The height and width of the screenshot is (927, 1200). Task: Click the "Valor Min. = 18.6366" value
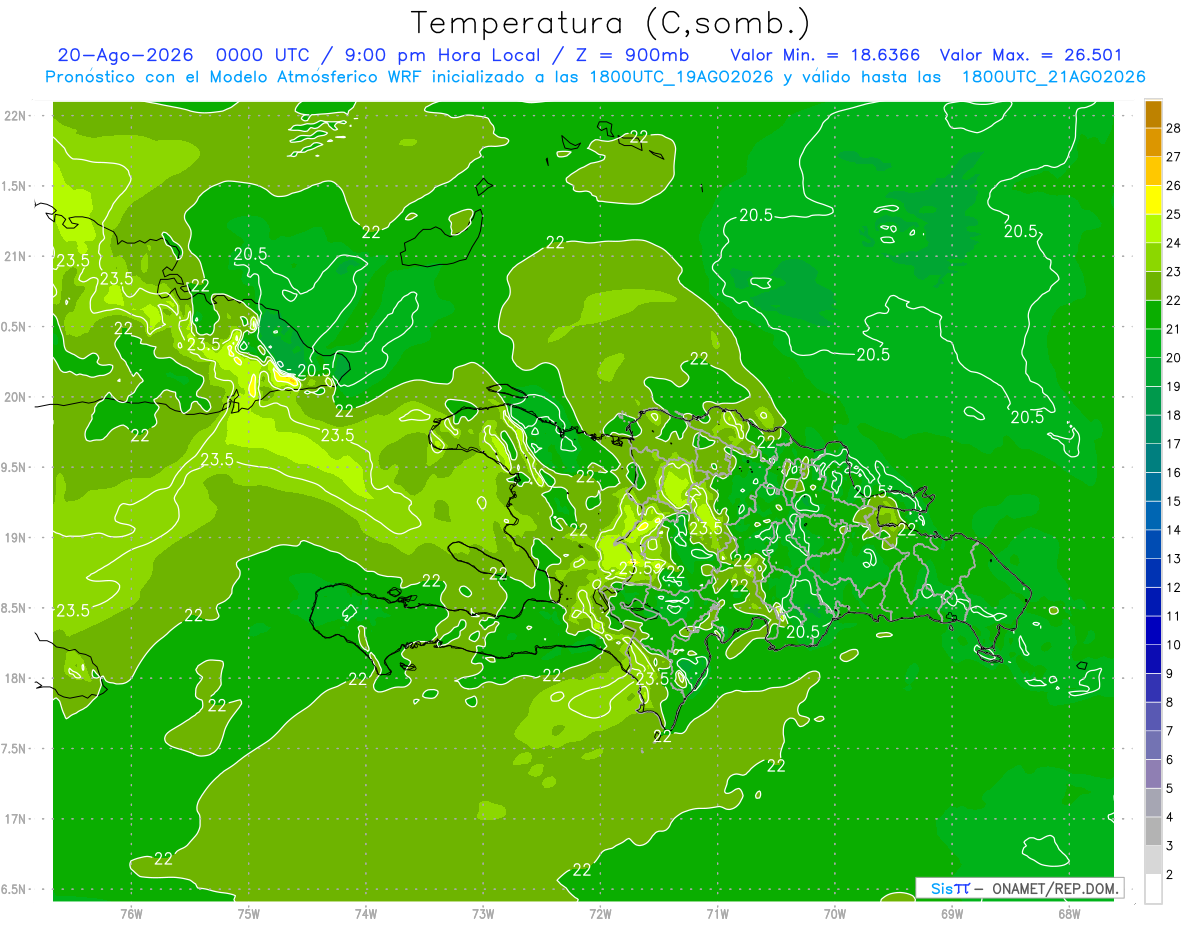pyautogui.click(x=825, y=55)
